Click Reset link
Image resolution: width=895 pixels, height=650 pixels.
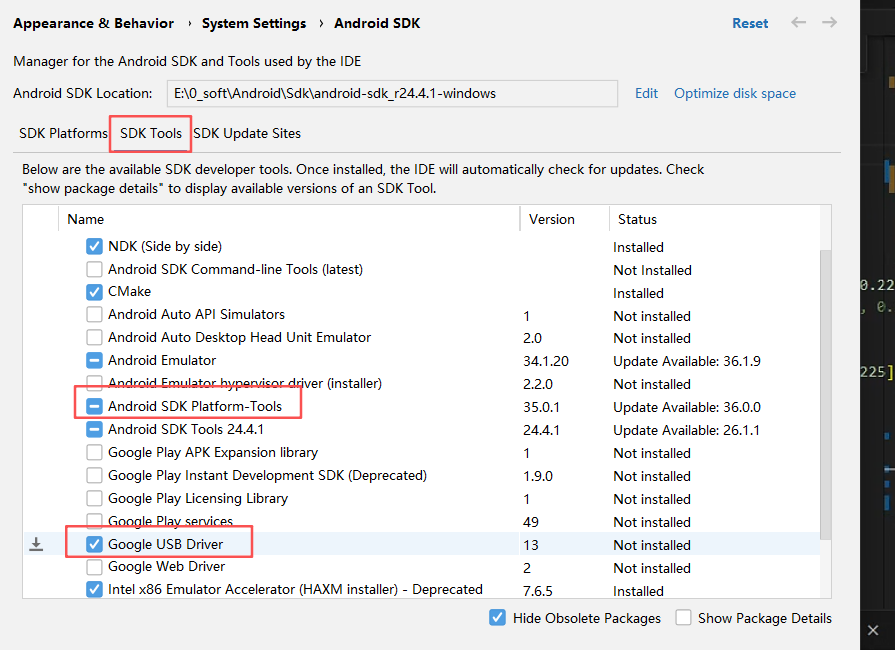coord(750,23)
